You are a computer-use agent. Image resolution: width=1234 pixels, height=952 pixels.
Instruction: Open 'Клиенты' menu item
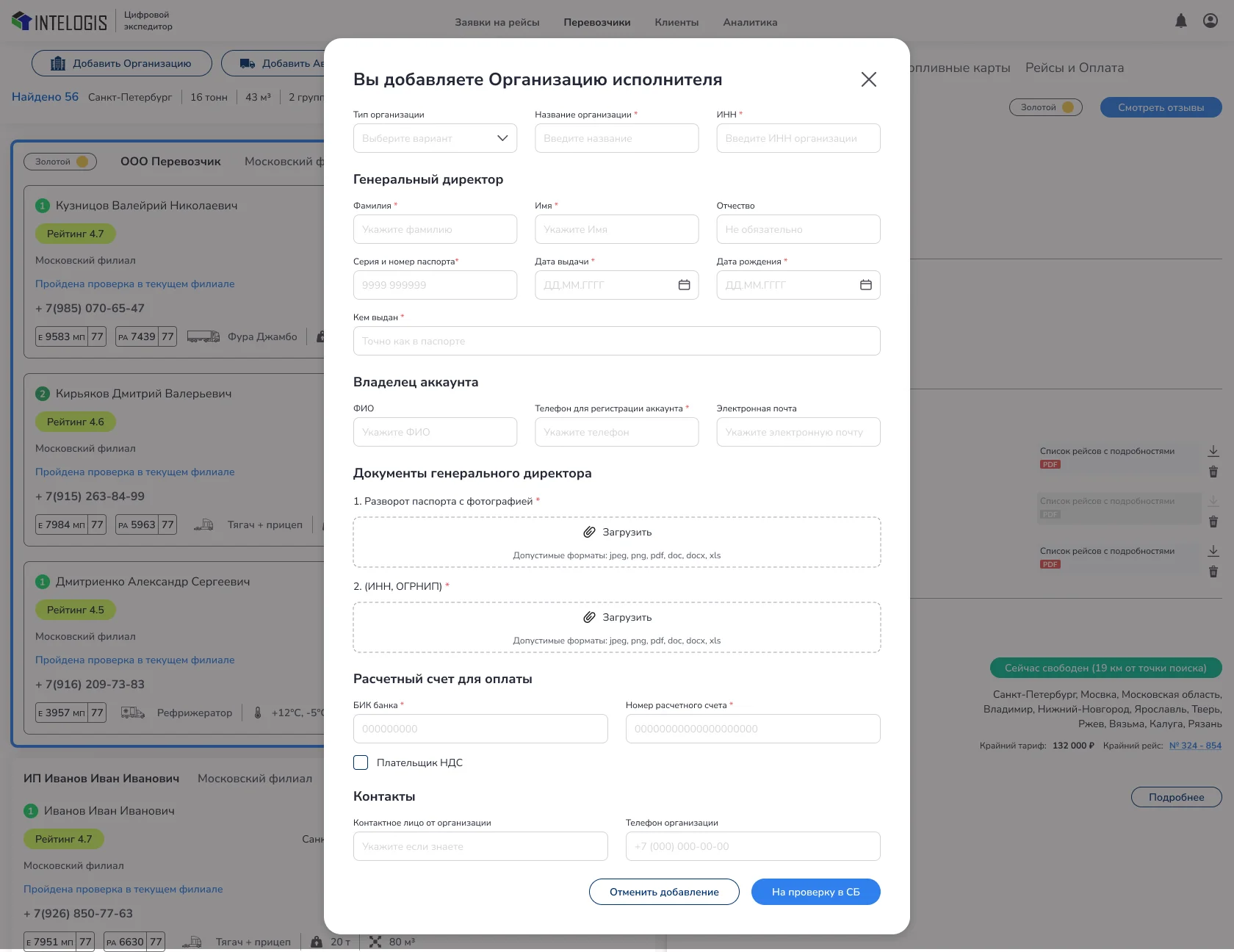pos(676,22)
